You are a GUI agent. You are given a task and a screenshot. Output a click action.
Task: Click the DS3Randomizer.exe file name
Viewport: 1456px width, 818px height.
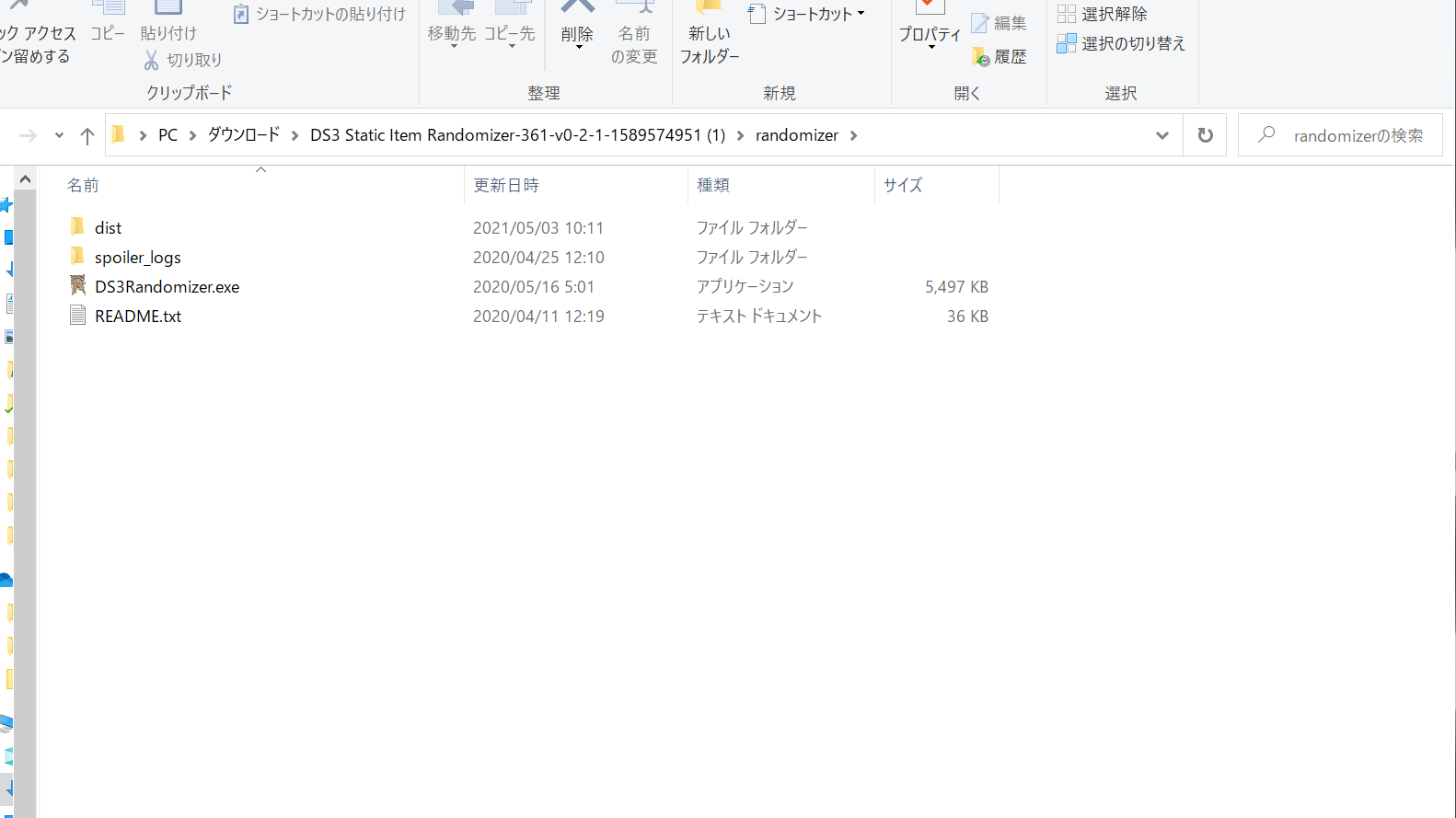click(x=168, y=286)
